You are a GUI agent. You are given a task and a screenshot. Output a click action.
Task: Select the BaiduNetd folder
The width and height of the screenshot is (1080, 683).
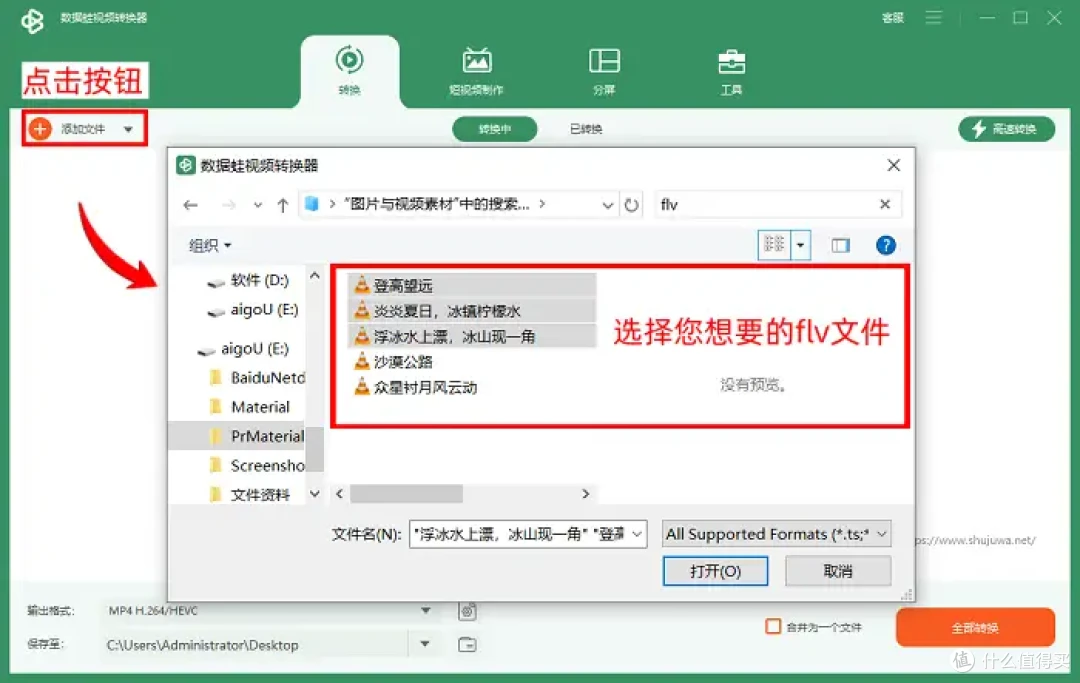coord(256,377)
